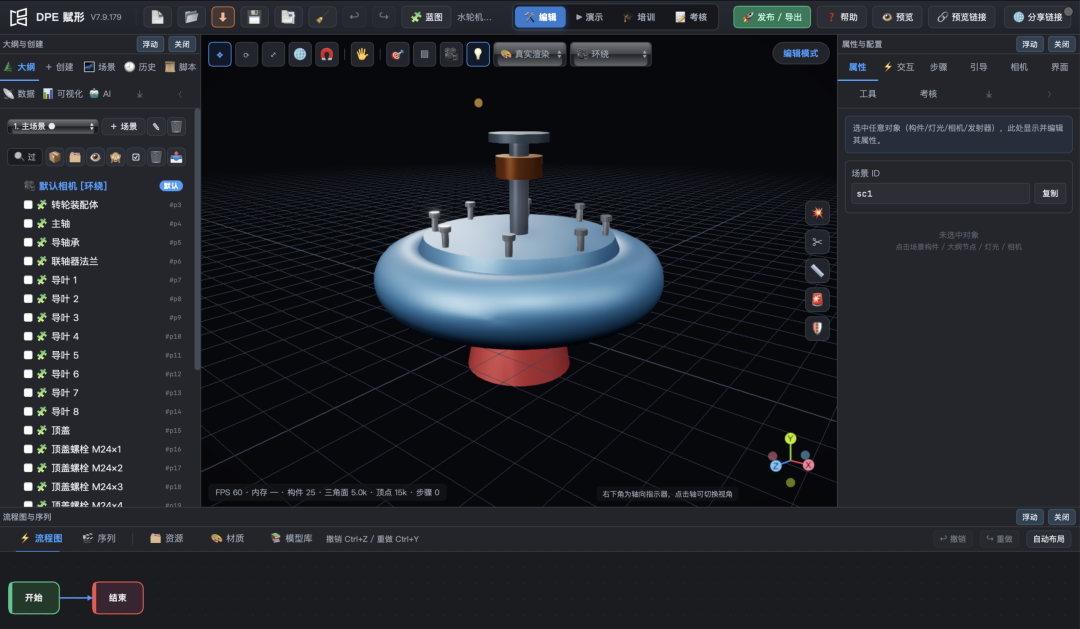Screen dimensions: 1080x629
Task: Click the outline filter search box
Action: pyautogui.click(x=25, y=157)
